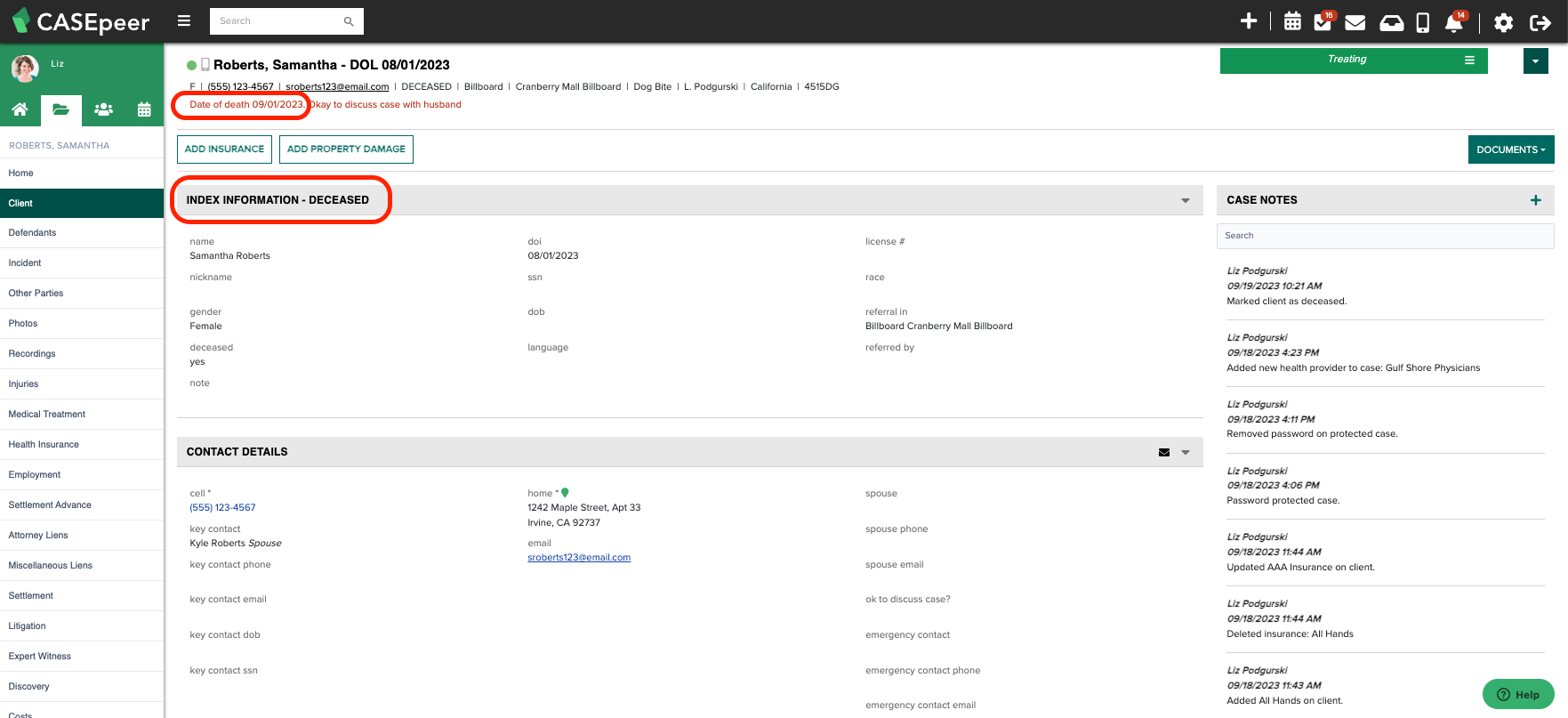The image size is (1568, 718).
Task: Click the green map pin by home
Action: coord(565,493)
